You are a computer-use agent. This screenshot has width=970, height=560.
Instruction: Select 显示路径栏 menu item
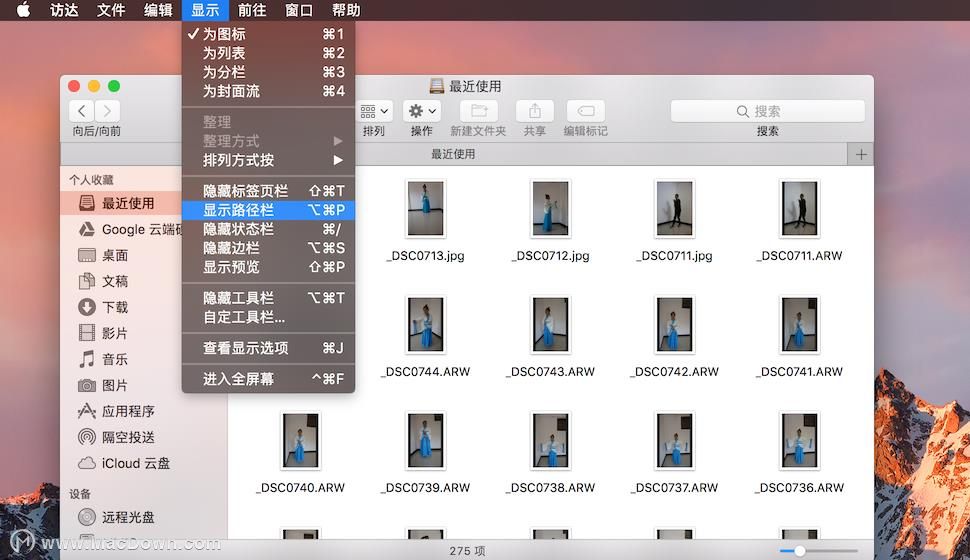coord(268,210)
